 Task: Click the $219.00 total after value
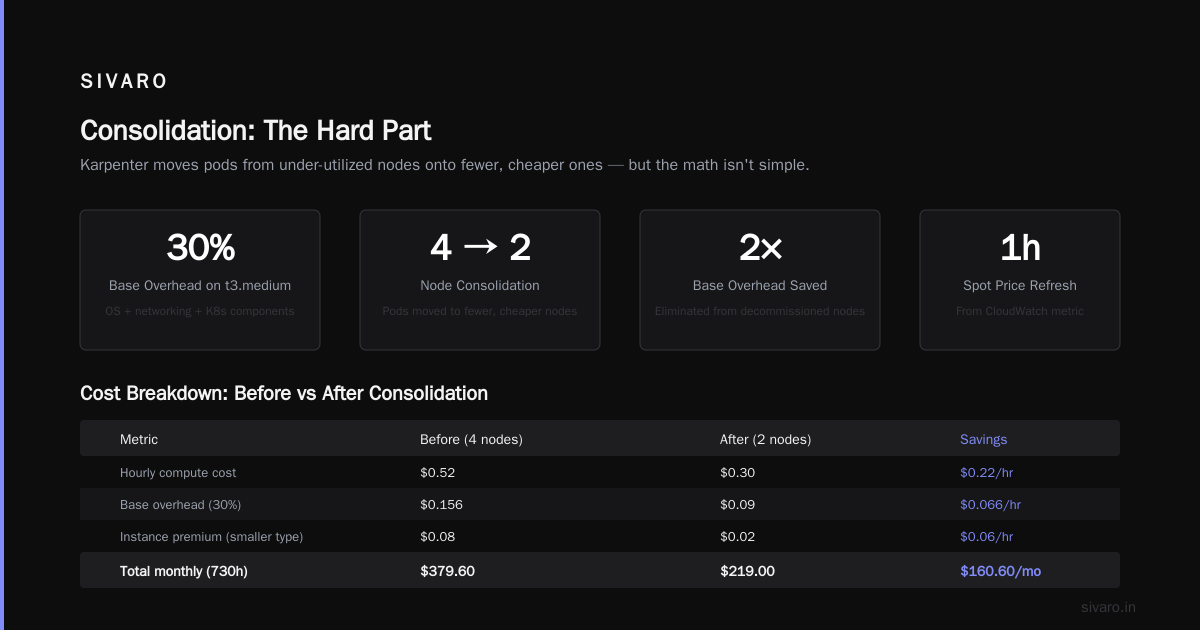click(x=747, y=571)
